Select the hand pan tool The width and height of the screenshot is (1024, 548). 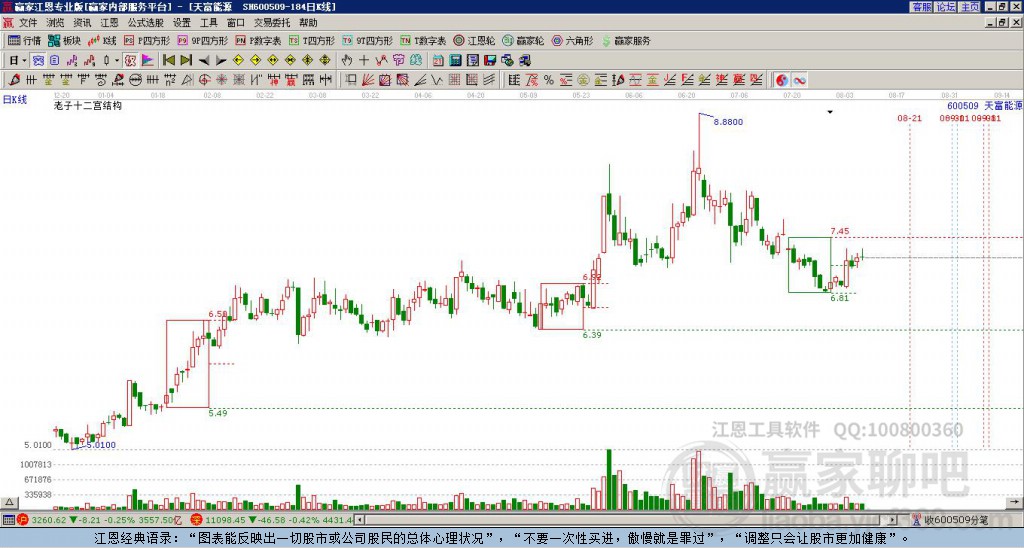coord(347,61)
